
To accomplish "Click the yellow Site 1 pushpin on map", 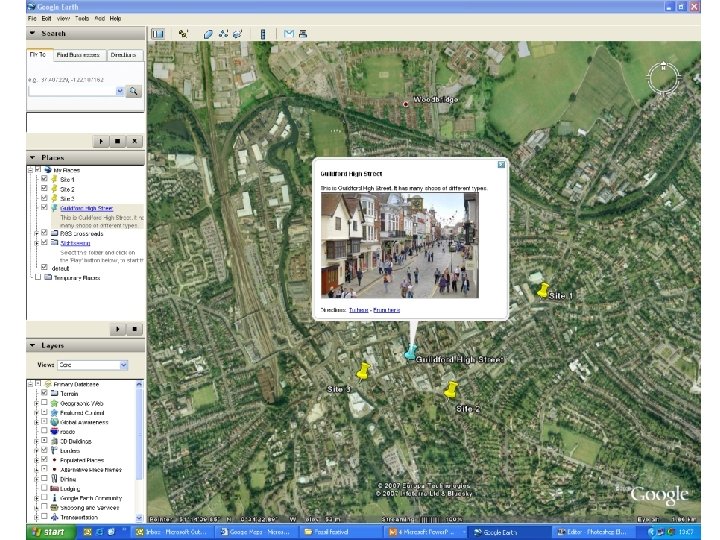I will coord(542,290).
